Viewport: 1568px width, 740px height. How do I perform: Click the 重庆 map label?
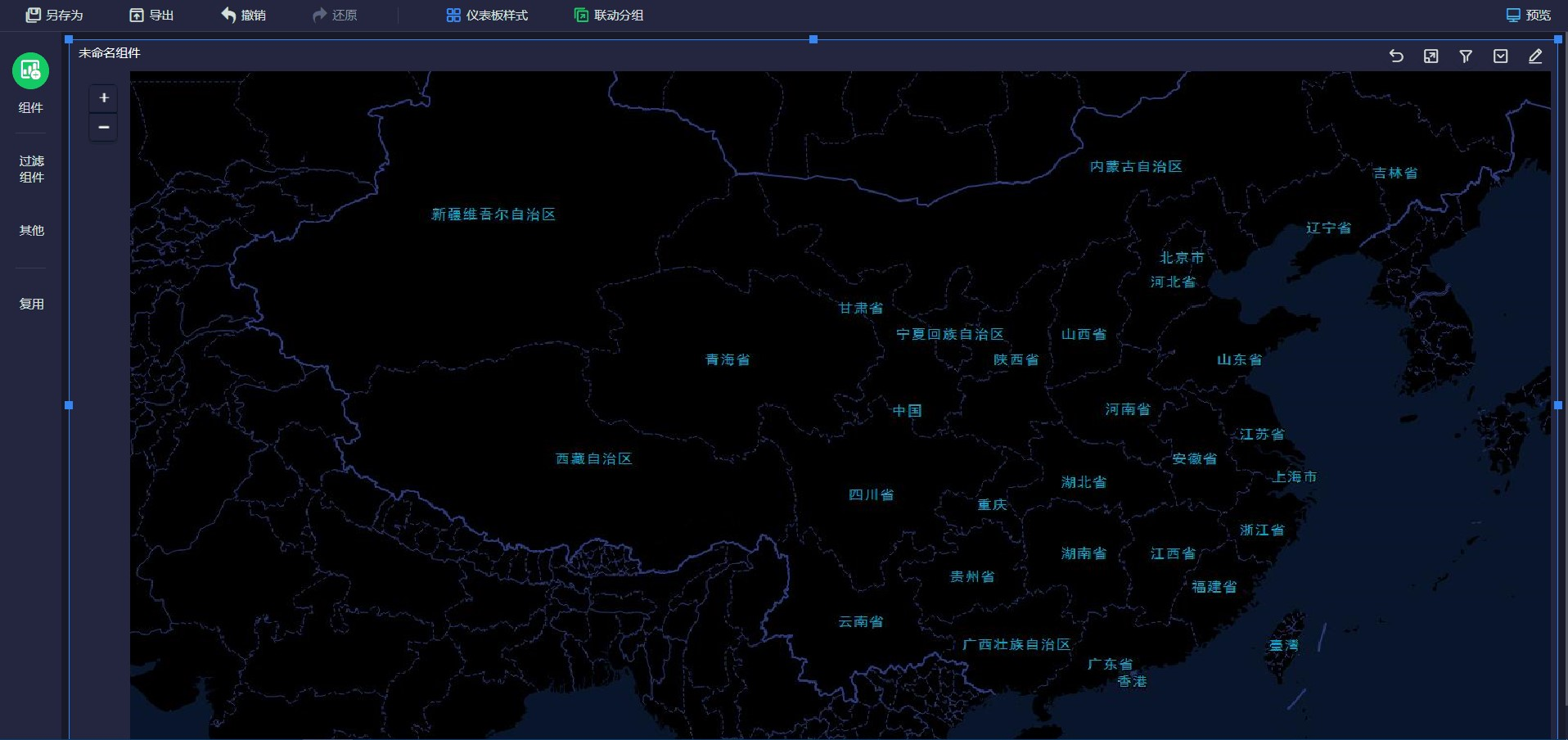992,505
